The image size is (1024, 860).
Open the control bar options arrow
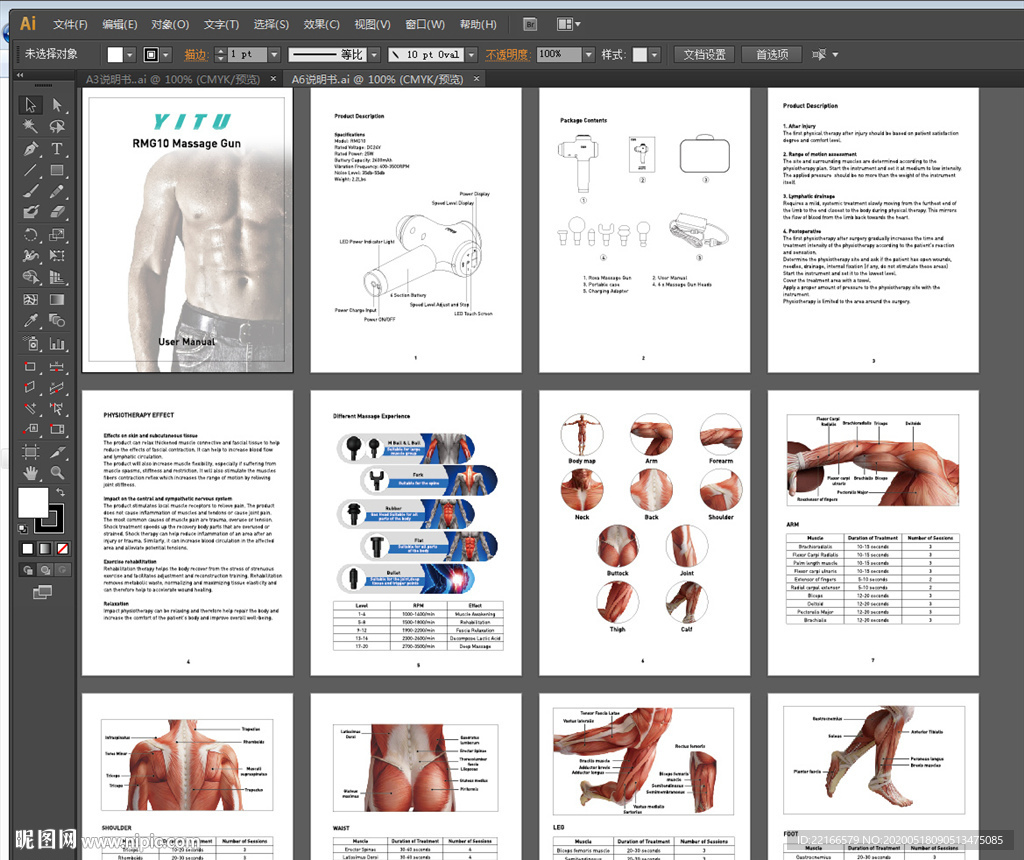click(835, 55)
